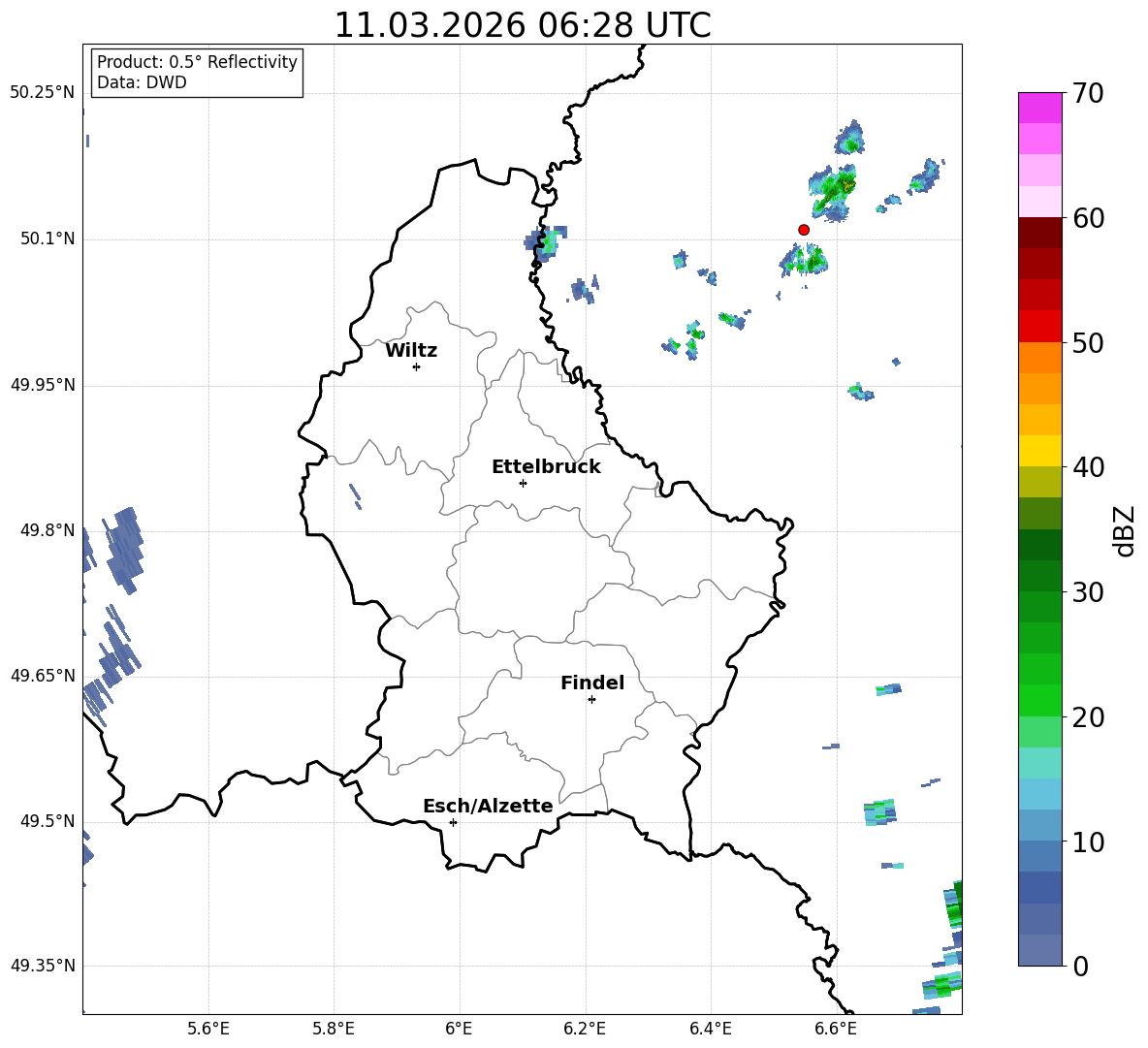Click the 30 tick on the colorbar

point(1088,592)
